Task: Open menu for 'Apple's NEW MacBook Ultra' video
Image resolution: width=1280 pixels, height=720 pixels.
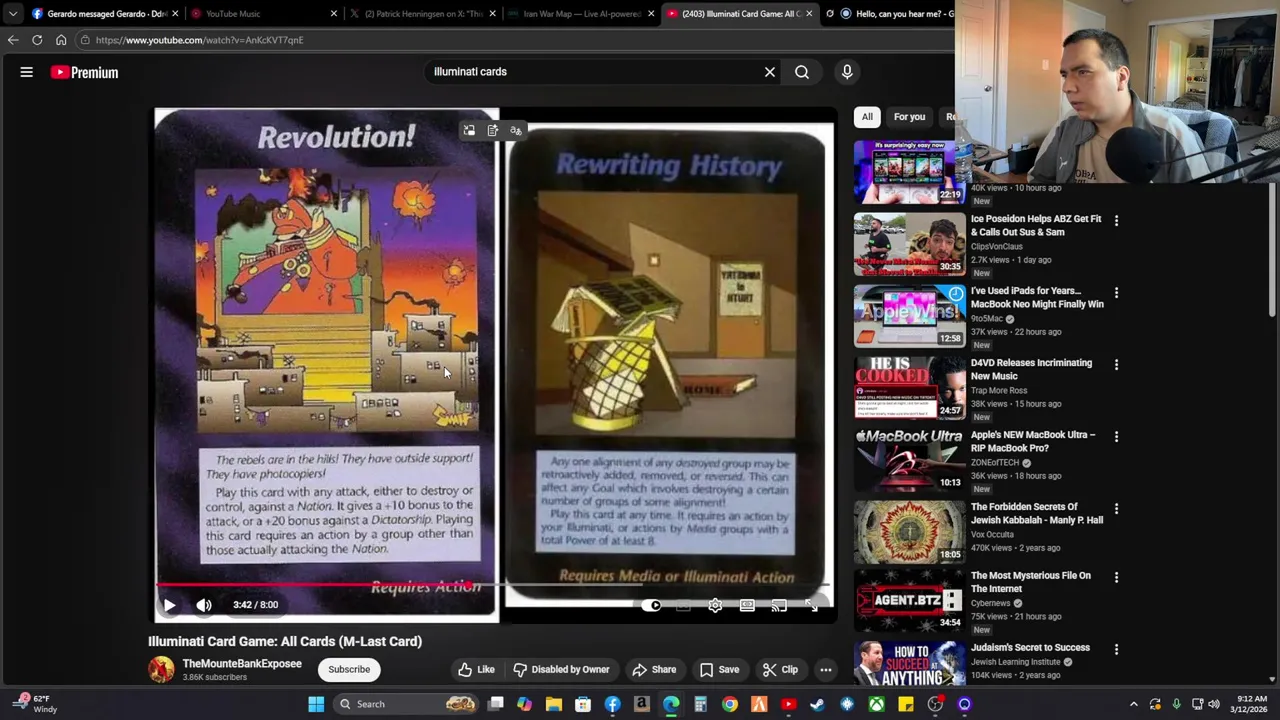Action: click(1116, 436)
